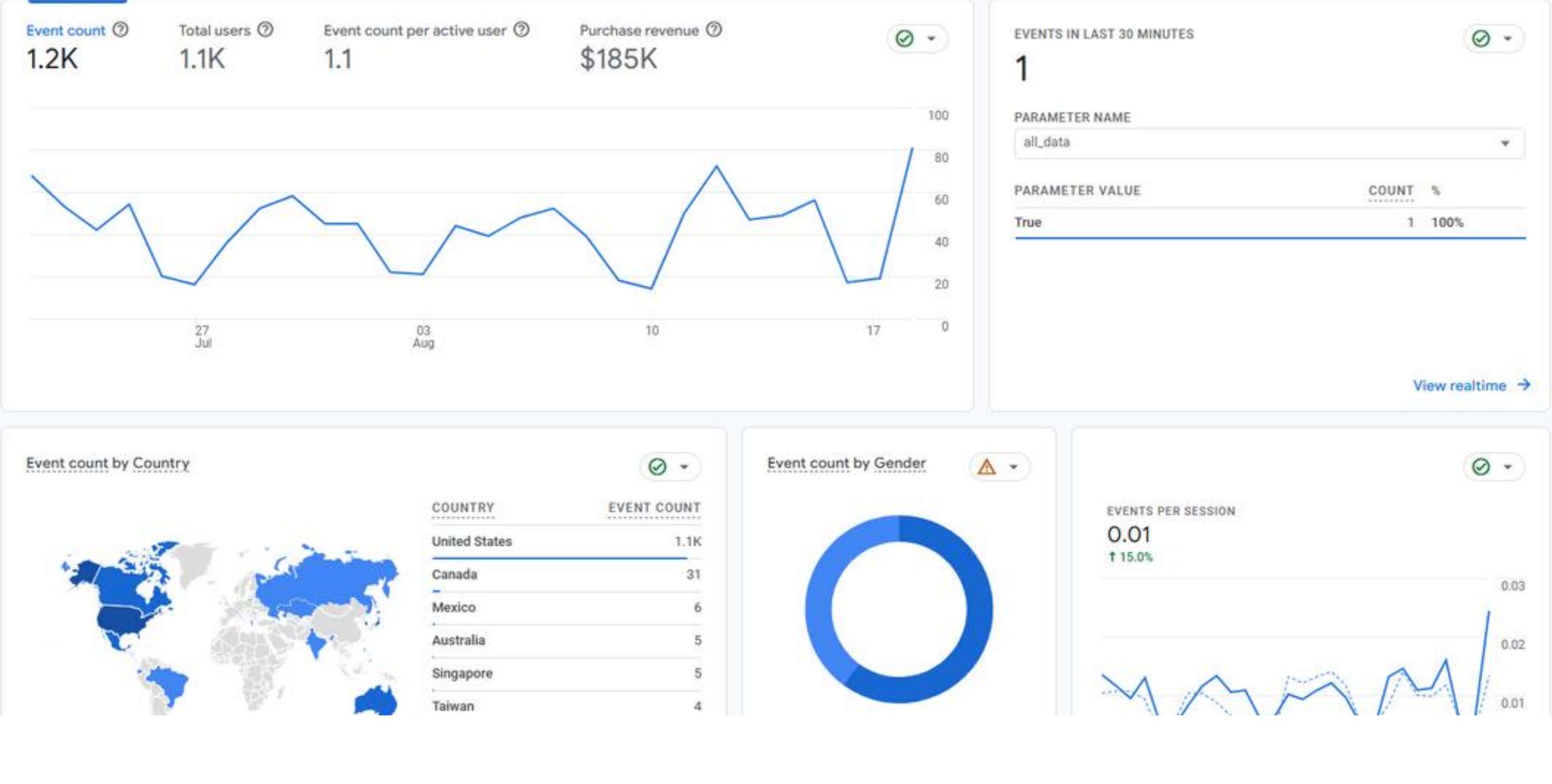Select the Purchase revenue metric tab
The height and width of the screenshot is (784, 1552).
coord(651,47)
